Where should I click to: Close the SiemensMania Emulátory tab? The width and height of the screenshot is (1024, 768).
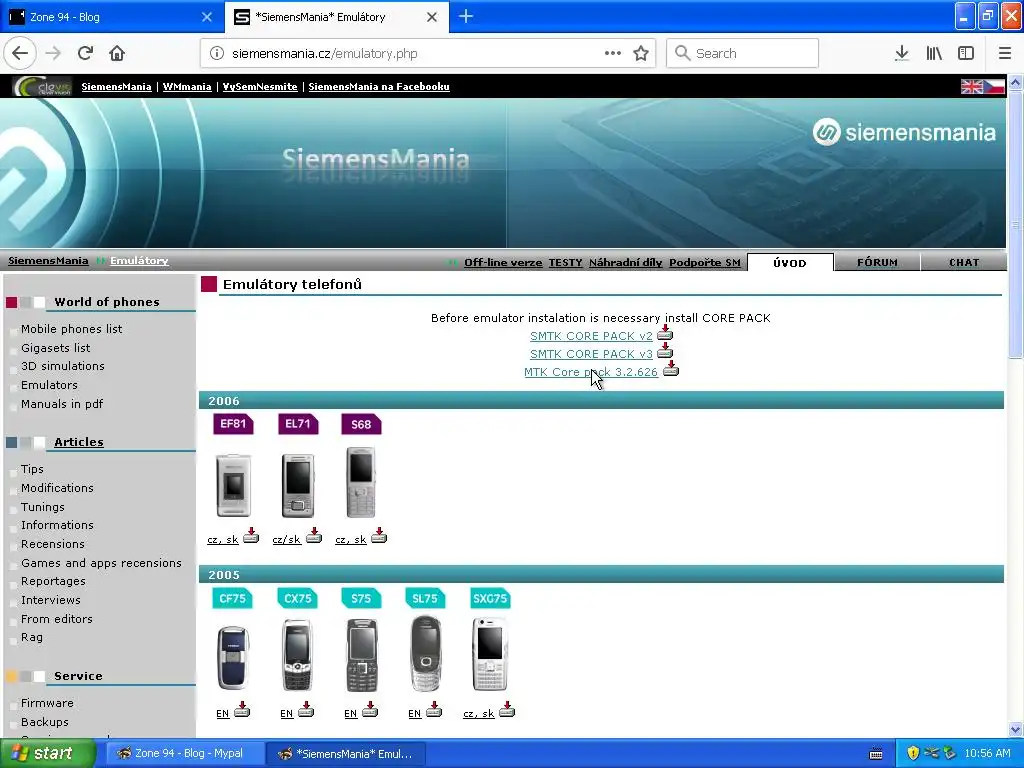(x=432, y=17)
